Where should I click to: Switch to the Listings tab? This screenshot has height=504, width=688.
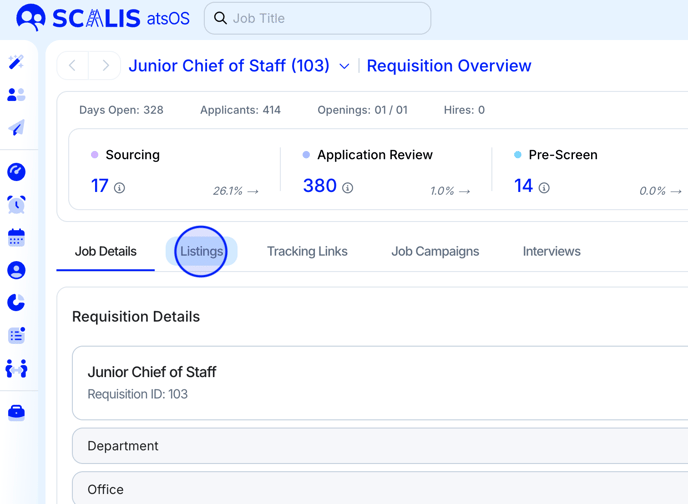click(201, 251)
